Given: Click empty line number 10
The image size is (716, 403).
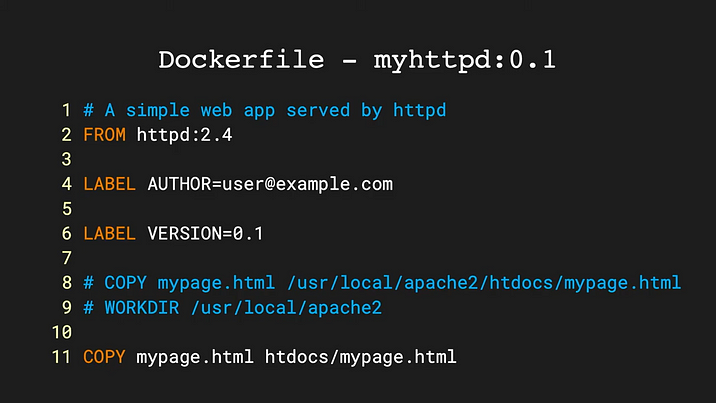Looking at the screenshot, I should click(61, 331).
